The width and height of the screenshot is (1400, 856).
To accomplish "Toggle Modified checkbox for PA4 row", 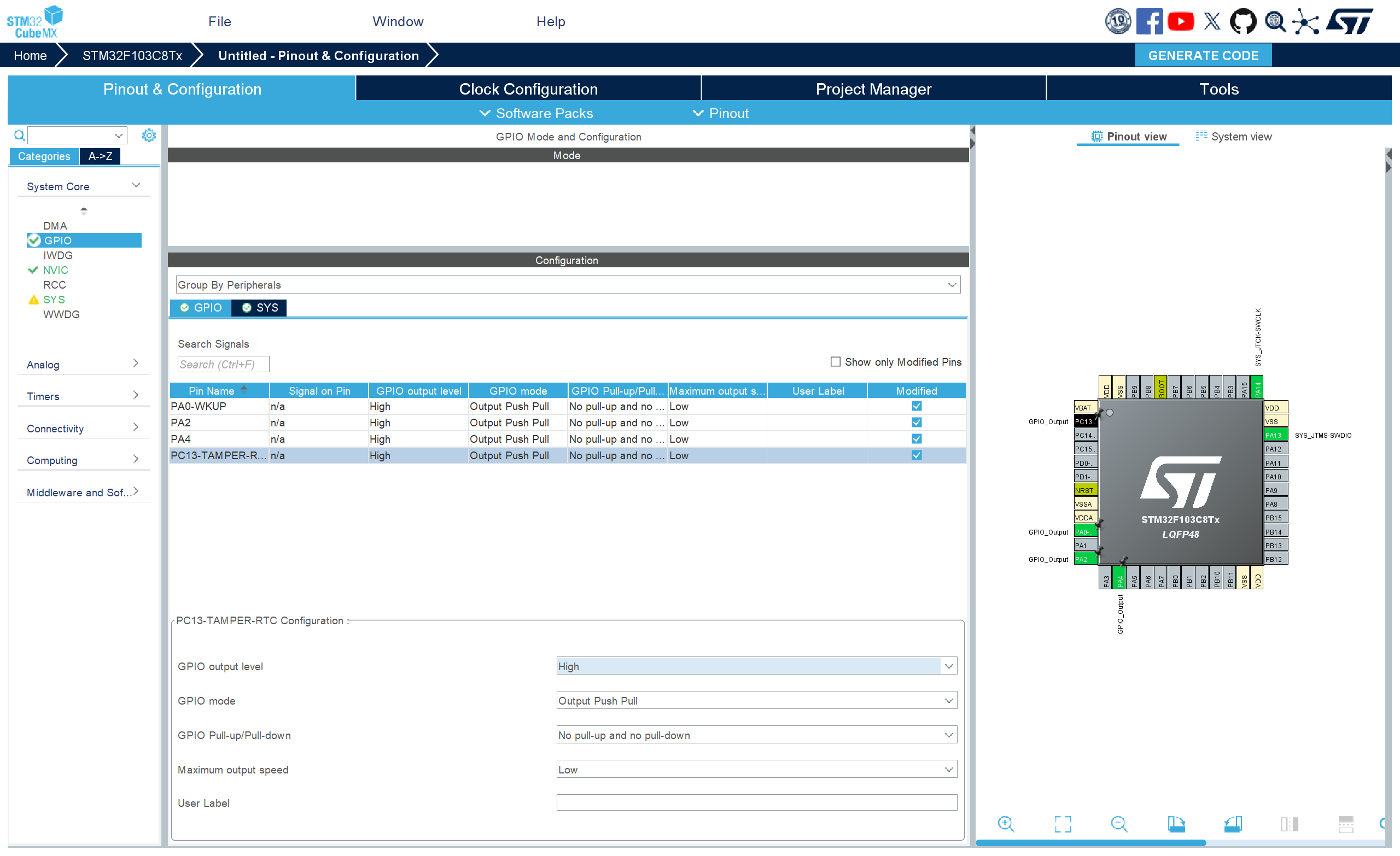I will click(917, 439).
